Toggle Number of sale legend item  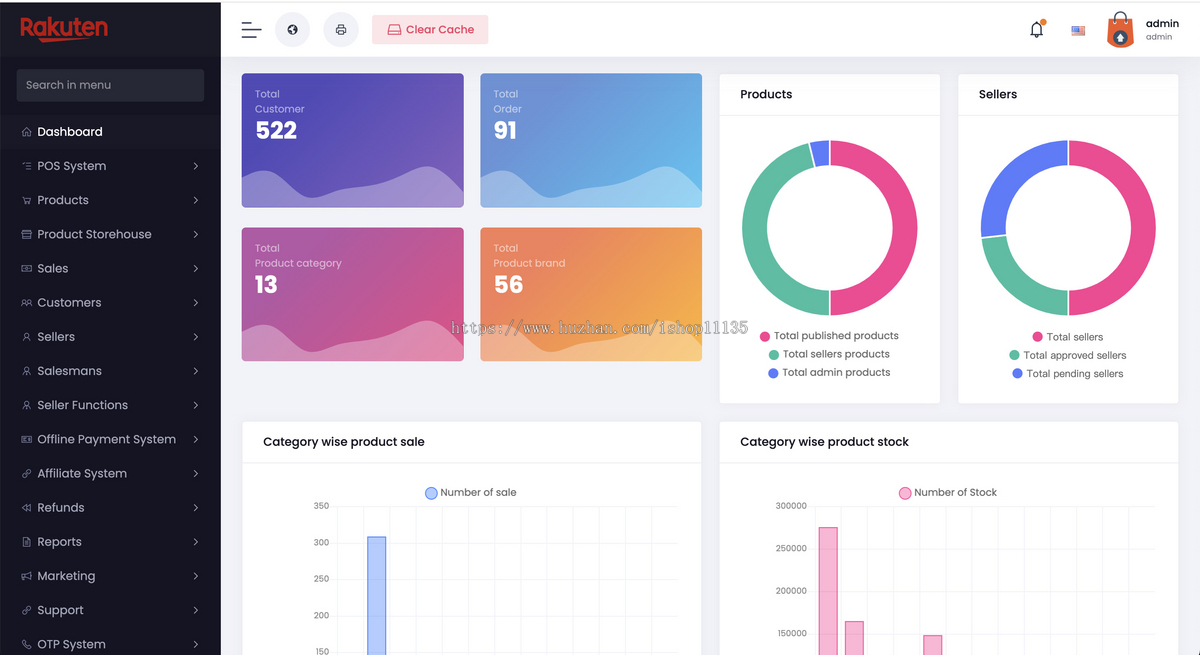(x=471, y=492)
